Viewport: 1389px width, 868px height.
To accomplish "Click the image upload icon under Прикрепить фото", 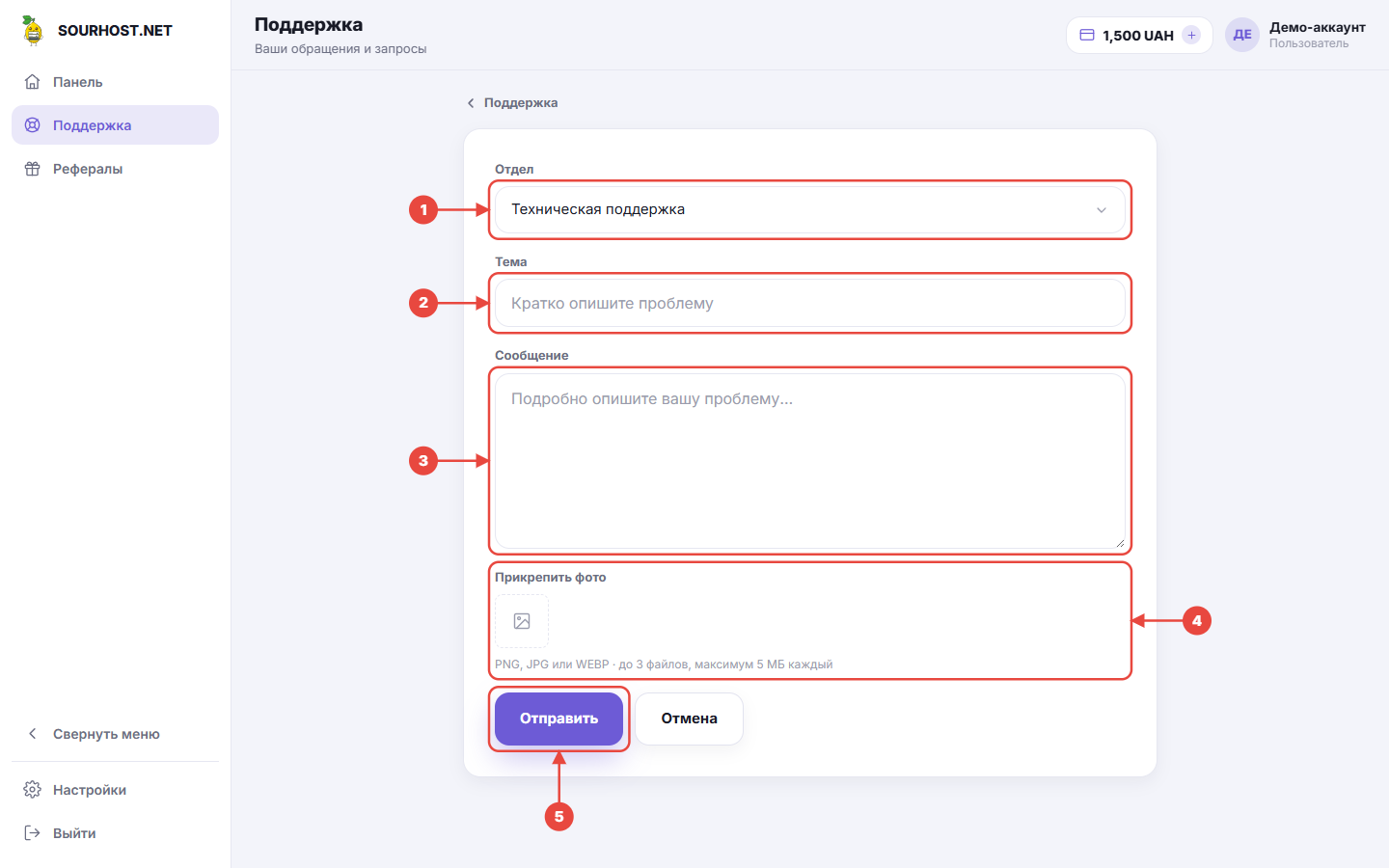I will tap(522, 621).
